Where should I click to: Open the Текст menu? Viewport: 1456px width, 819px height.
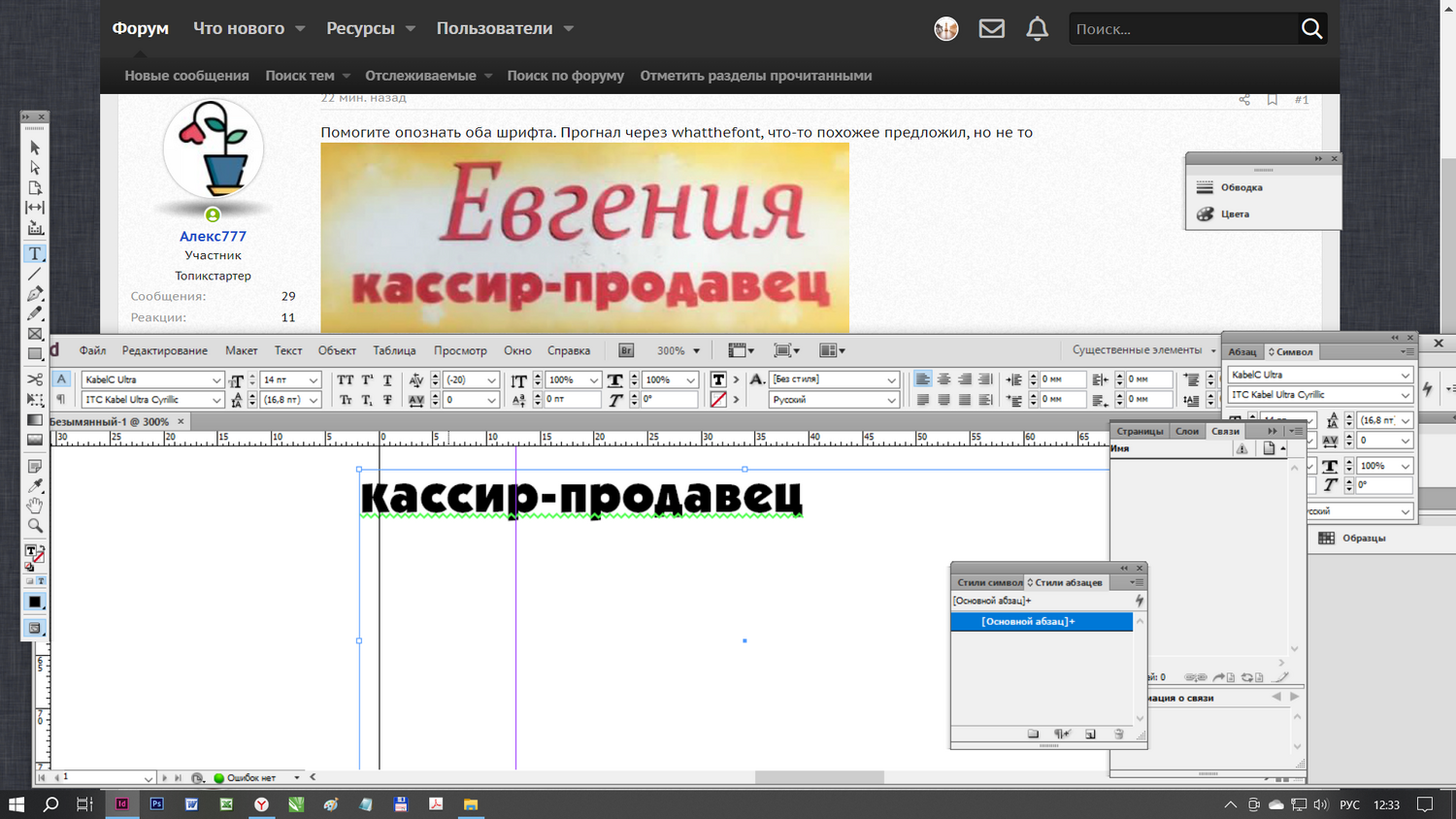coord(288,350)
